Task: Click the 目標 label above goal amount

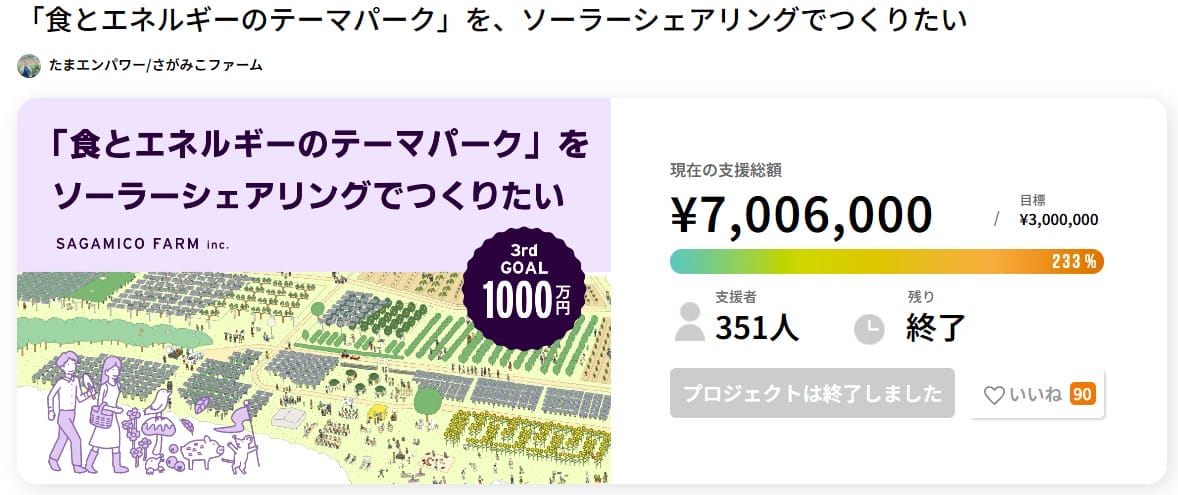Action: tap(1033, 200)
